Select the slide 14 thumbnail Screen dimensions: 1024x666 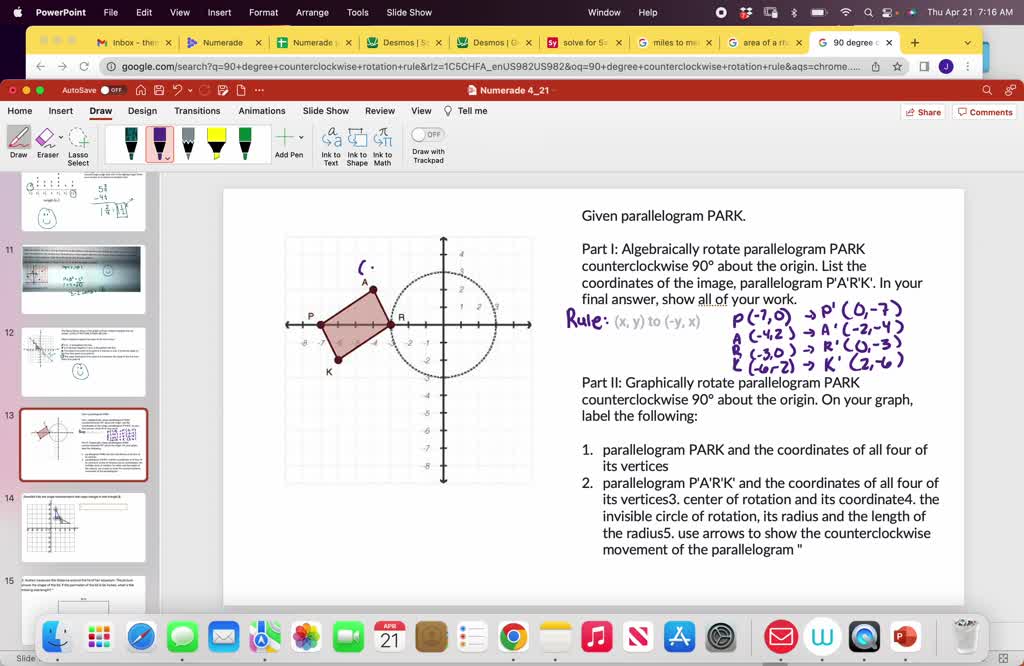[84, 527]
